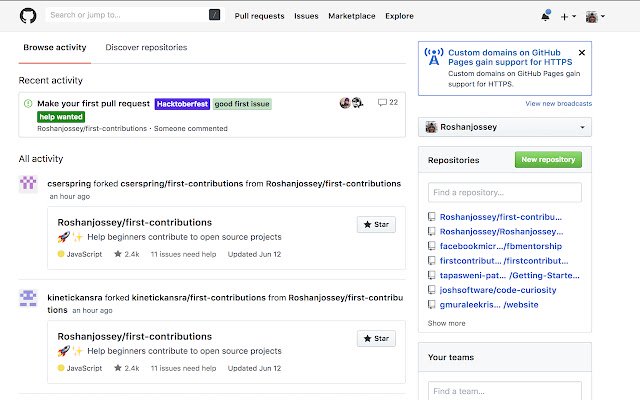
Task: Open kinetickansra/first-contributions fork link
Action: [x=198, y=298]
